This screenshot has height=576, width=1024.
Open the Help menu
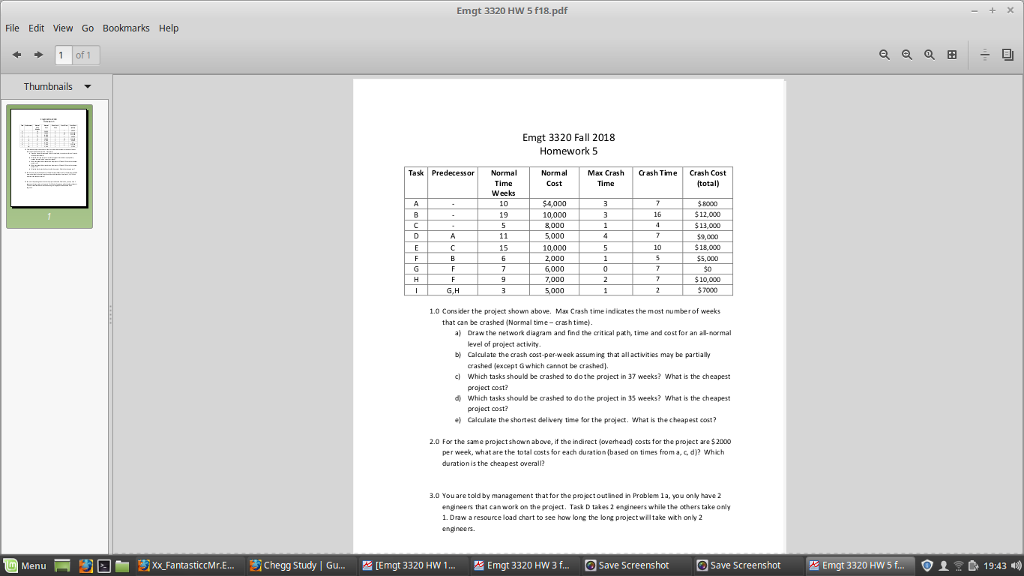[x=168, y=28]
